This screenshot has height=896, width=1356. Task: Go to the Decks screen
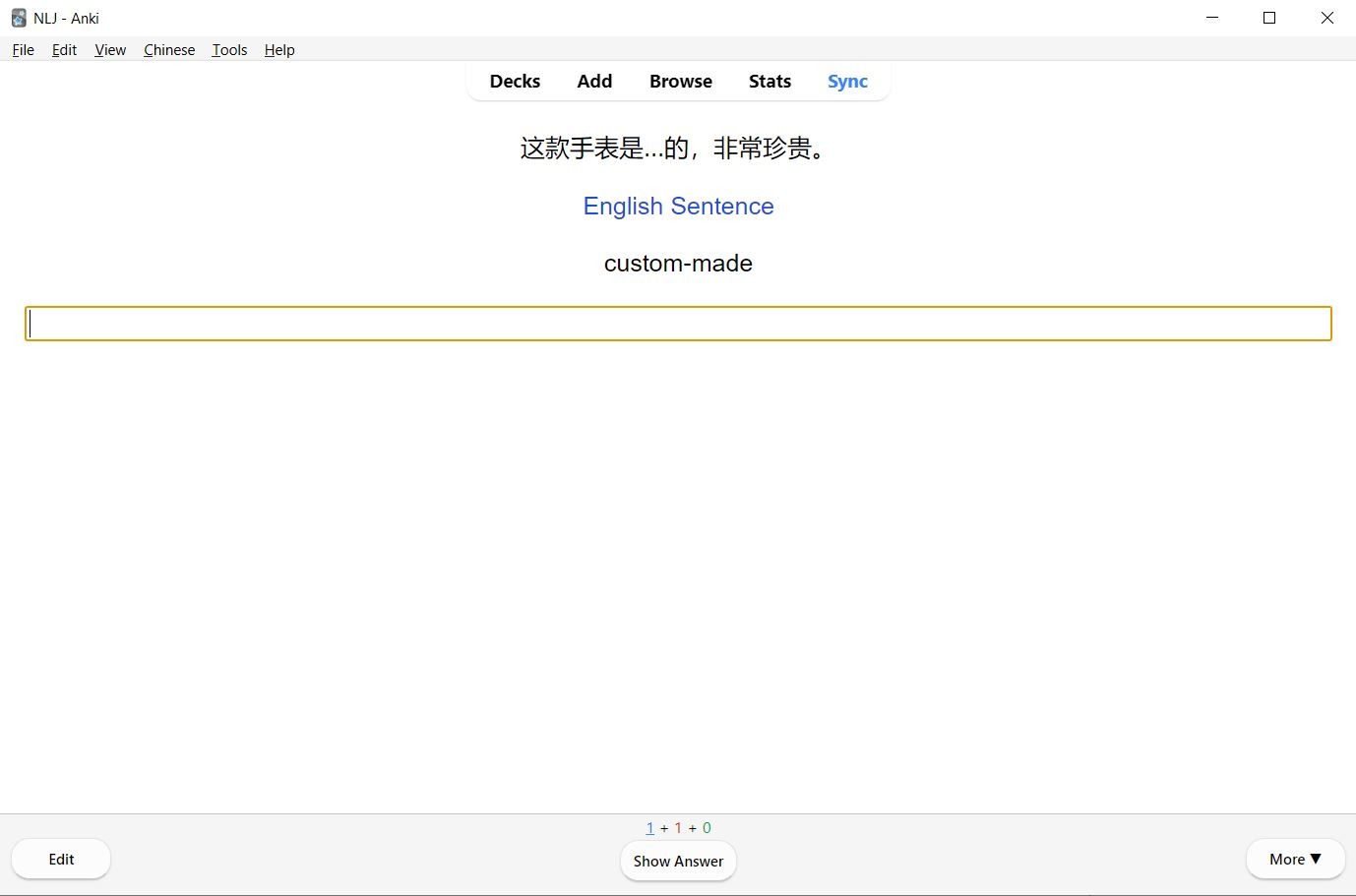(x=515, y=82)
